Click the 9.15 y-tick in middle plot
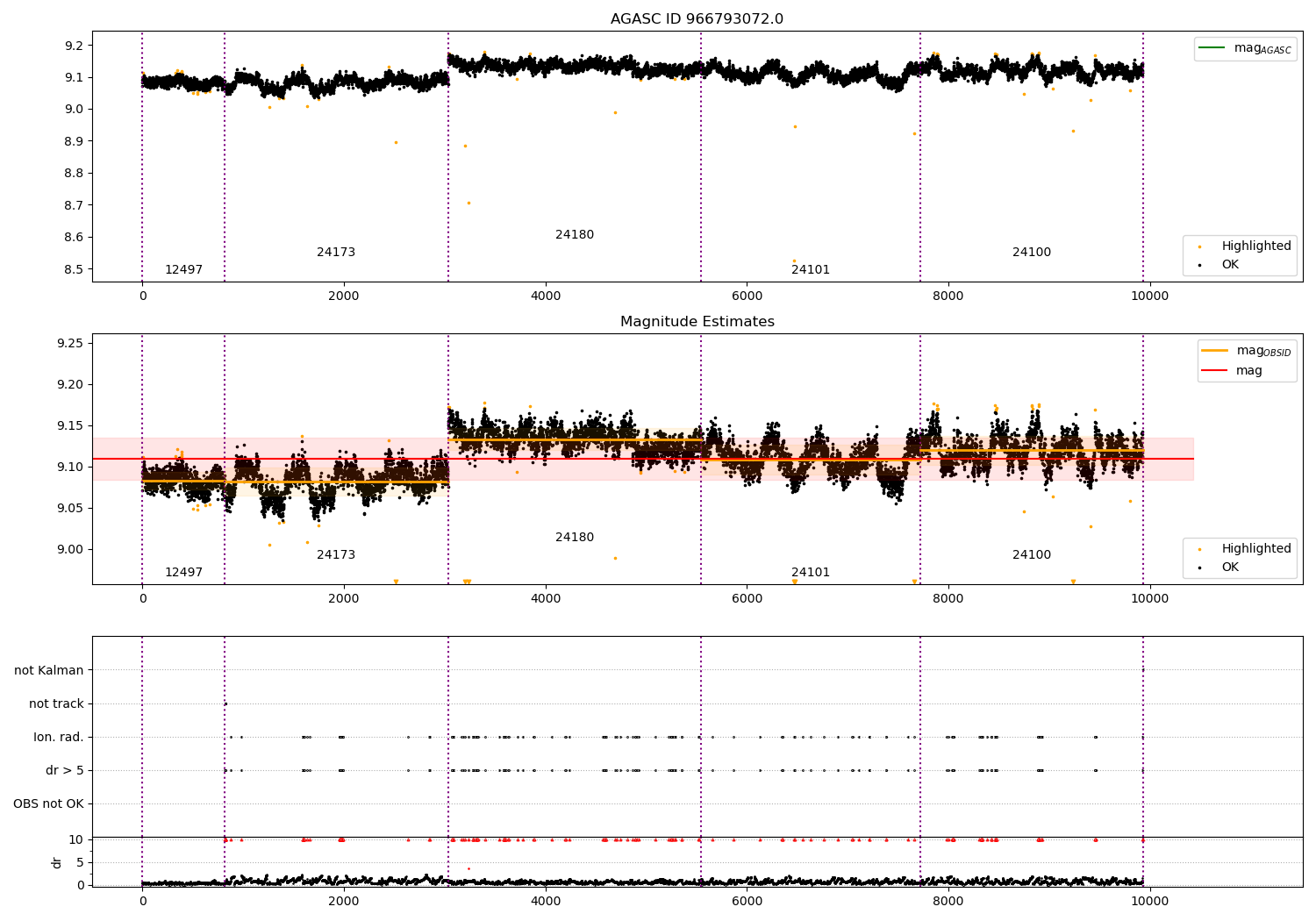This screenshot has height=921, width=1316. (x=71, y=425)
